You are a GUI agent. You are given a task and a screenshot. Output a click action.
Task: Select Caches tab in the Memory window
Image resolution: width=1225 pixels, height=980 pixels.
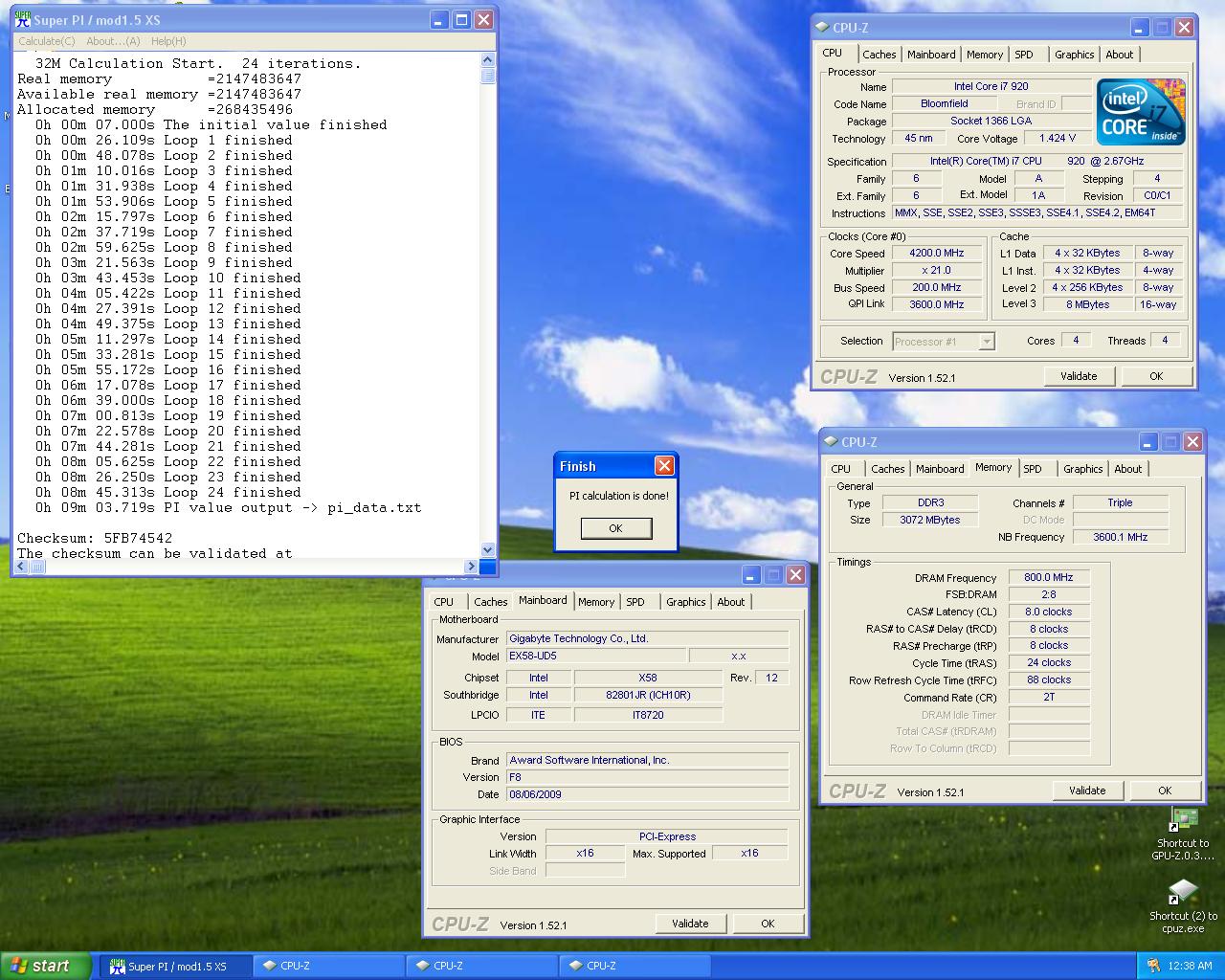887,469
